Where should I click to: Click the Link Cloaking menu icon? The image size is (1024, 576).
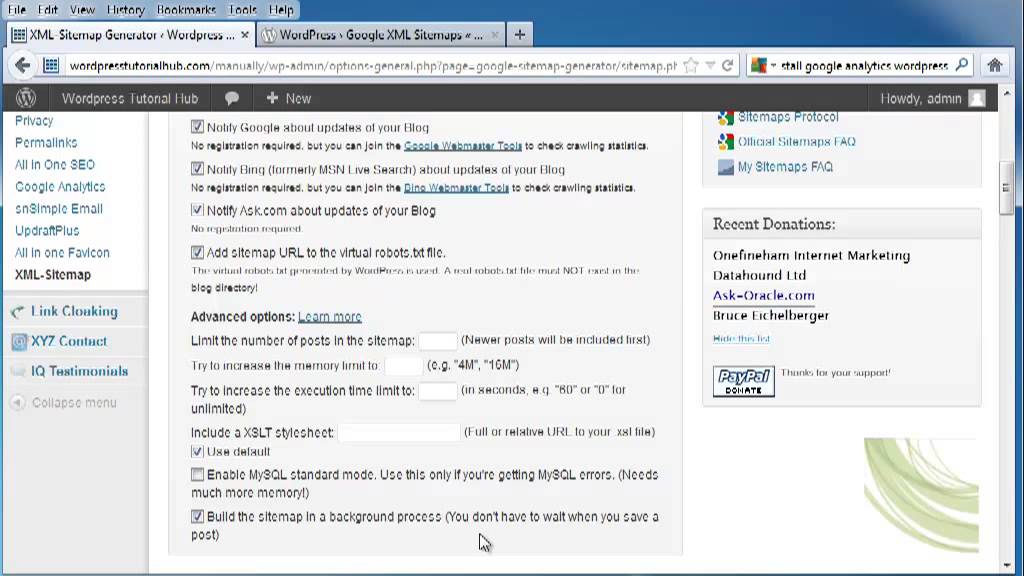coord(18,312)
